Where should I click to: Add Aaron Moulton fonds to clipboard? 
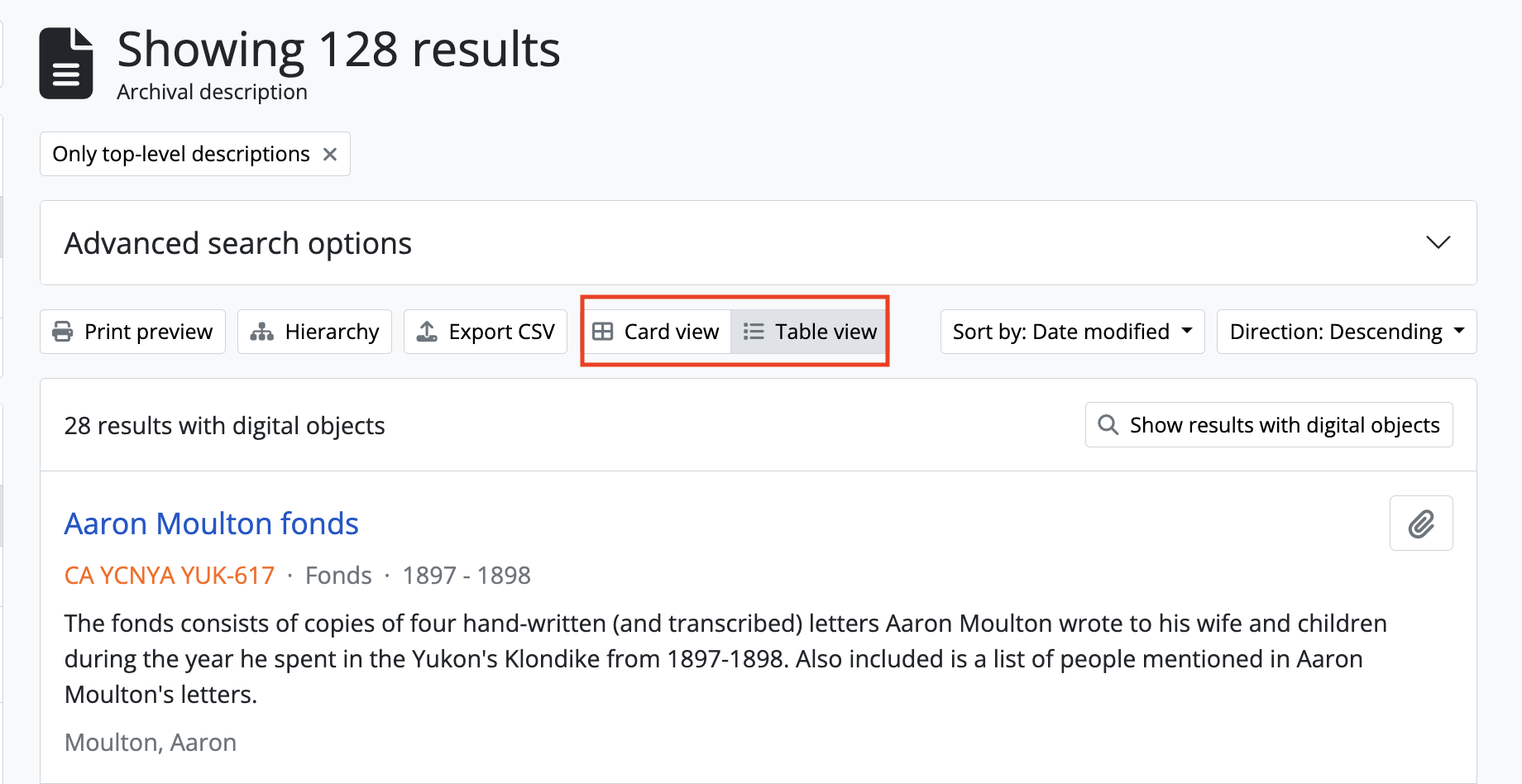coord(1421,523)
